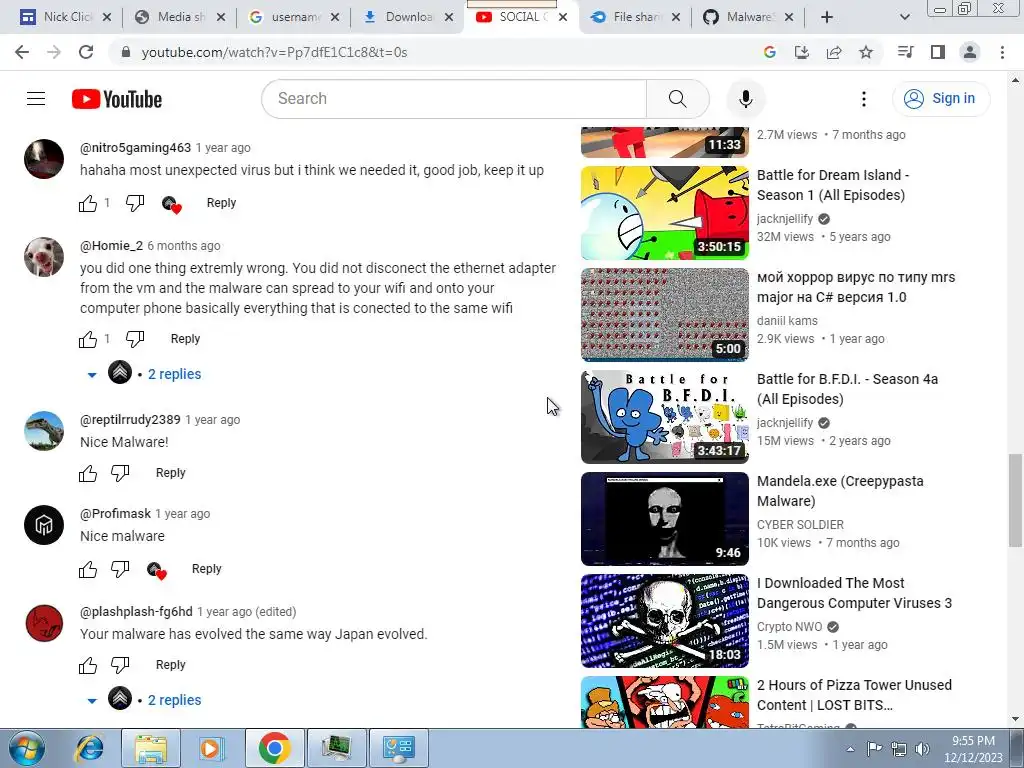The image size is (1024, 768).
Task: Click the page vertical scrollbar thumb
Action: click(1015, 500)
